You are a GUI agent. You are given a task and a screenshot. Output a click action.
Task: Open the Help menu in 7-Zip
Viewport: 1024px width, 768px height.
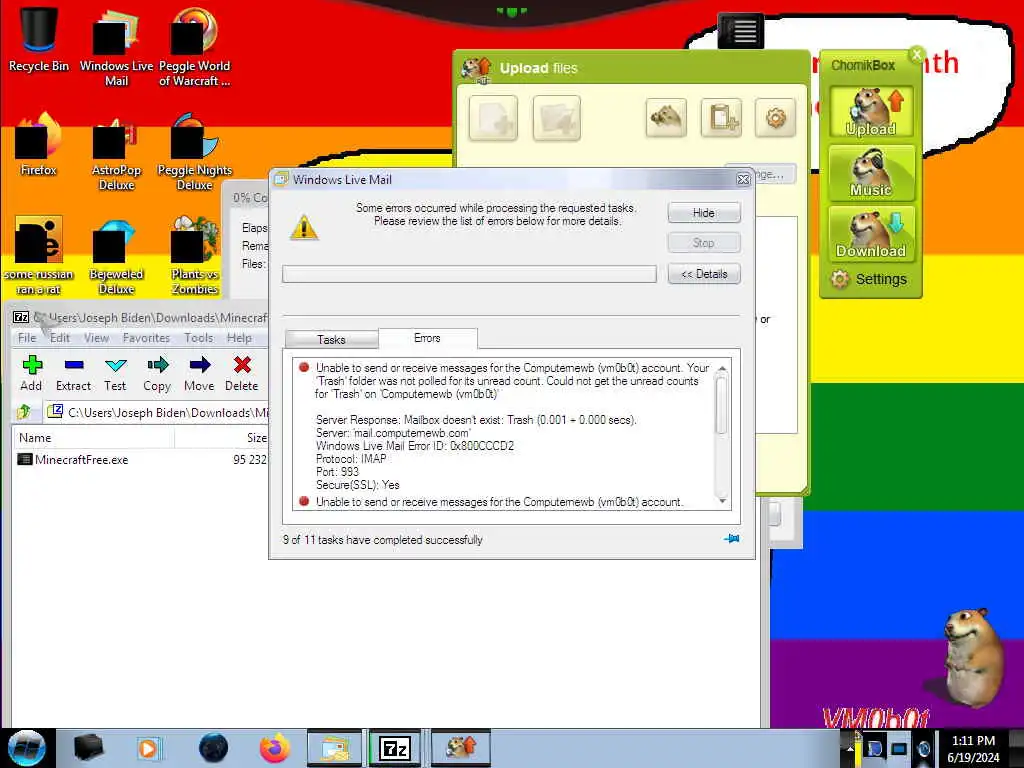[239, 338]
